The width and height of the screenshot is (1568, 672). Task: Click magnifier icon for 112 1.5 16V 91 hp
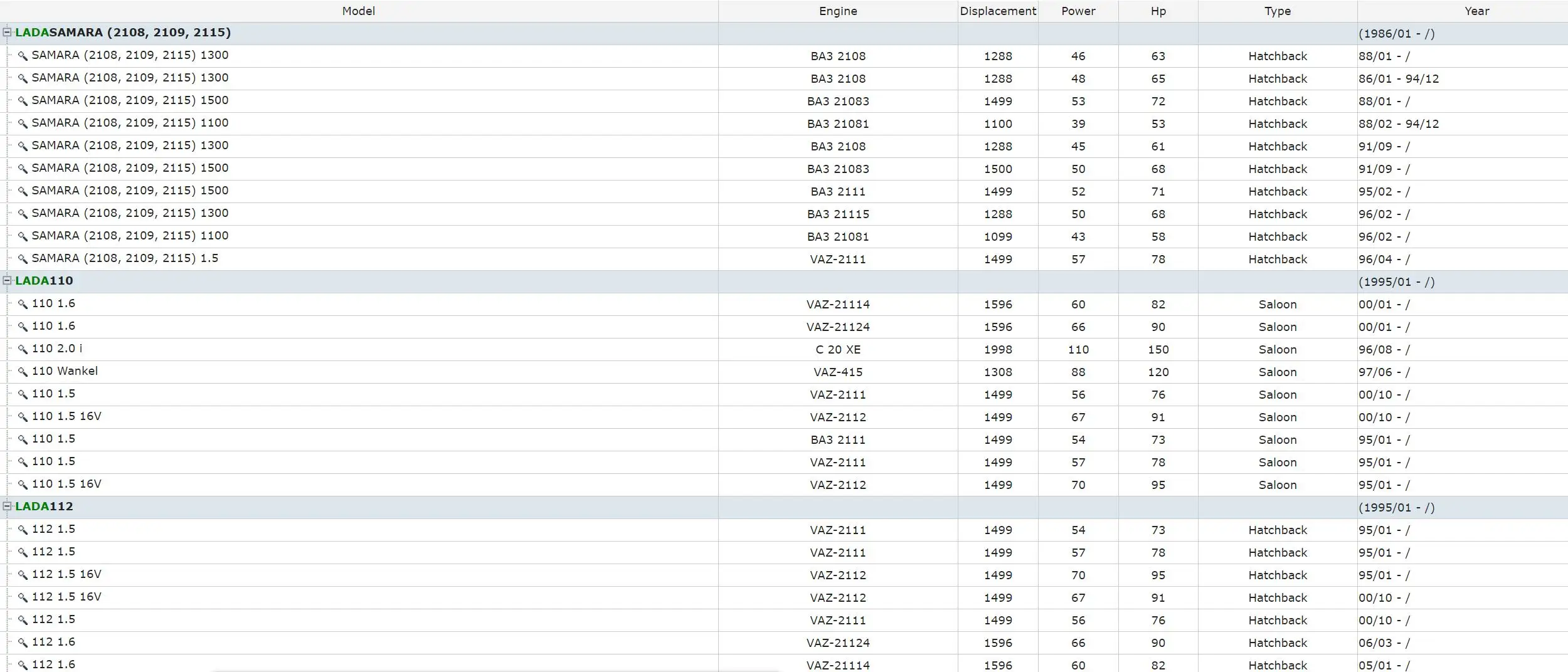tap(23, 597)
